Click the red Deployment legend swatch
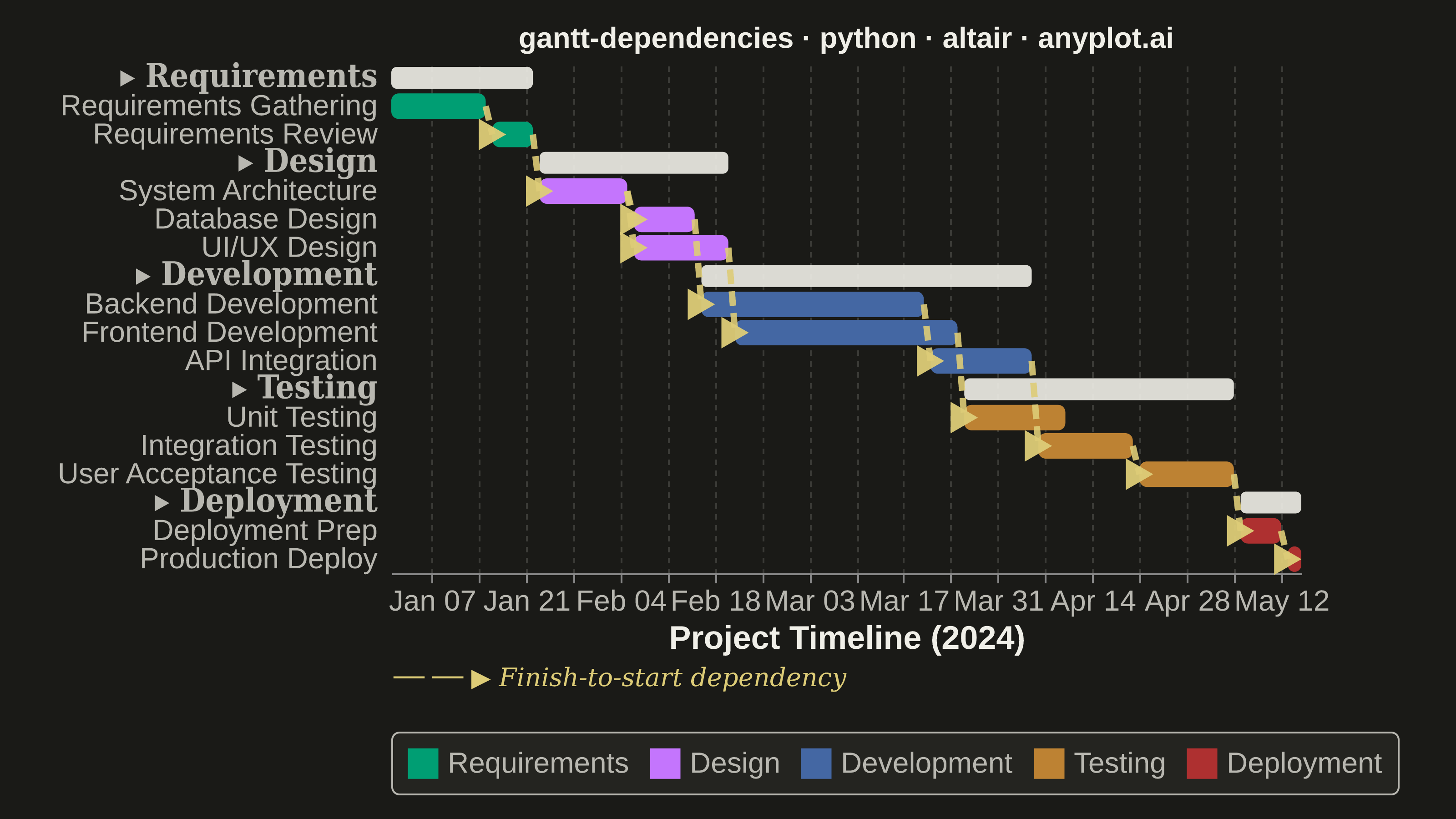Screen dimensions: 1456x819 (1202, 763)
